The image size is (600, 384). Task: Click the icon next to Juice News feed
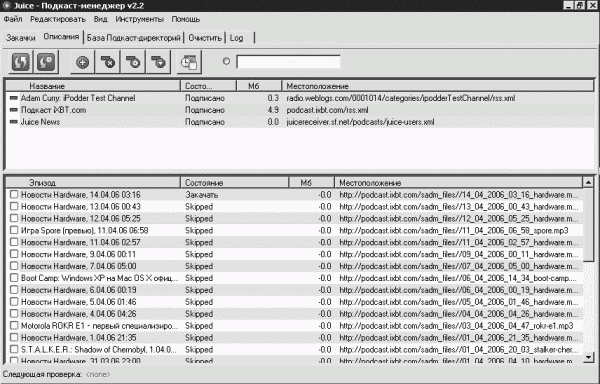point(13,122)
